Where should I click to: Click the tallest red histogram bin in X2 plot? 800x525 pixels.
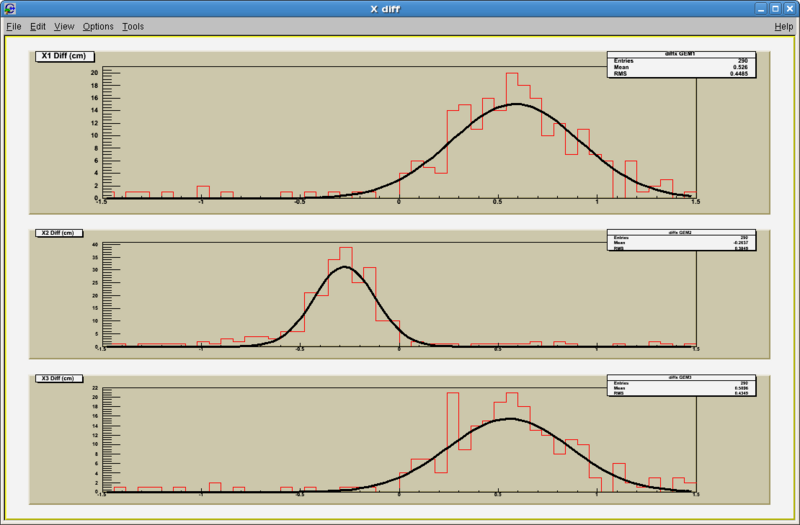[346, 297]
